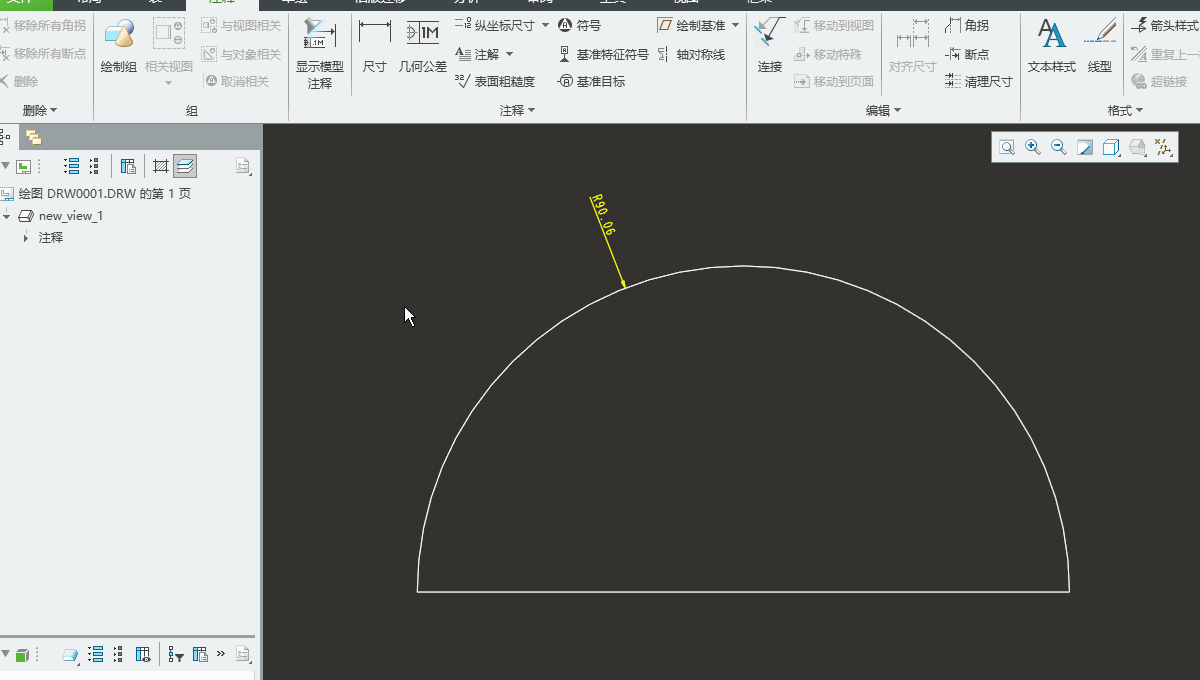The height and width of the screenshot is (680, 1200).
Task: Click 轴对称线 axis symmetry line tool
Action: 691,54
